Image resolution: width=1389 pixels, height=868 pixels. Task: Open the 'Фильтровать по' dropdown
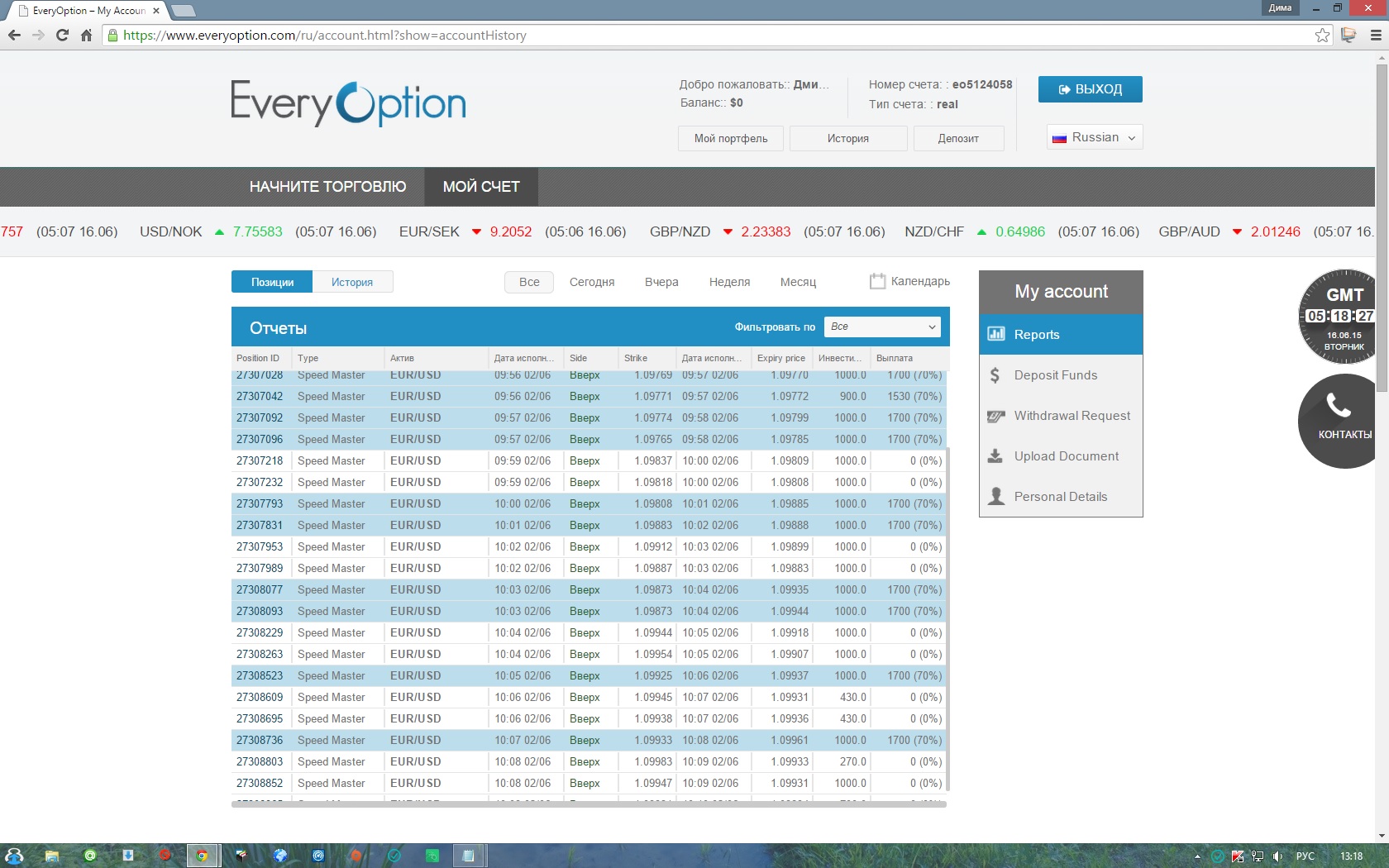882,327
